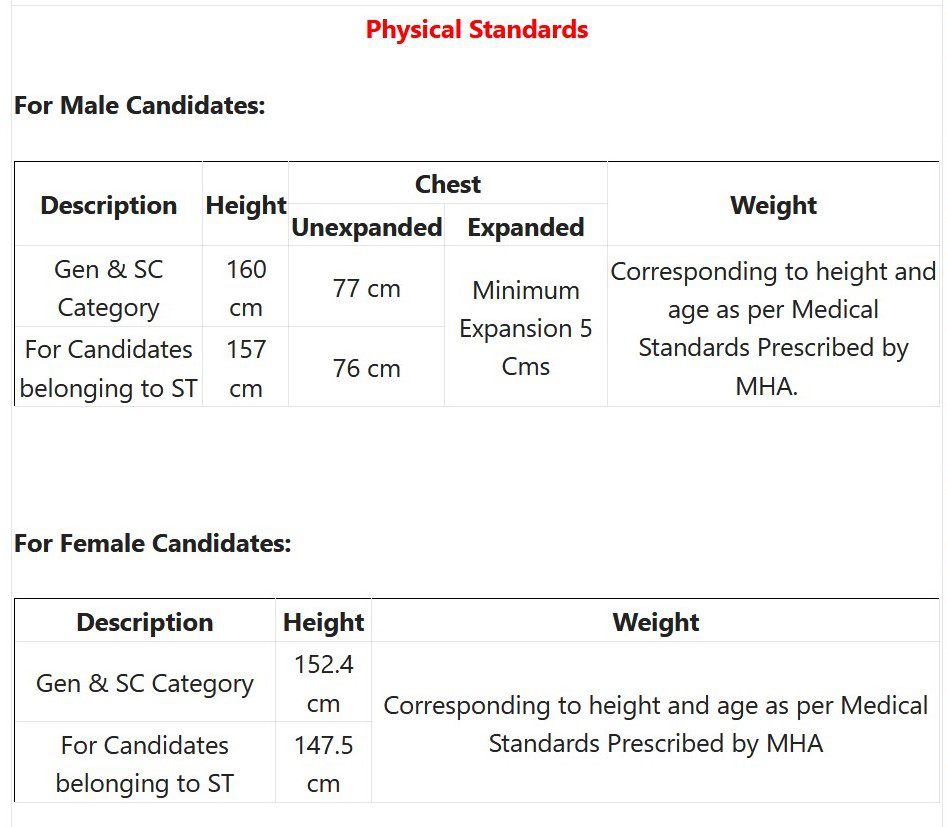
Task: Click the female table's Weight header
Action: tap(656, 622)
